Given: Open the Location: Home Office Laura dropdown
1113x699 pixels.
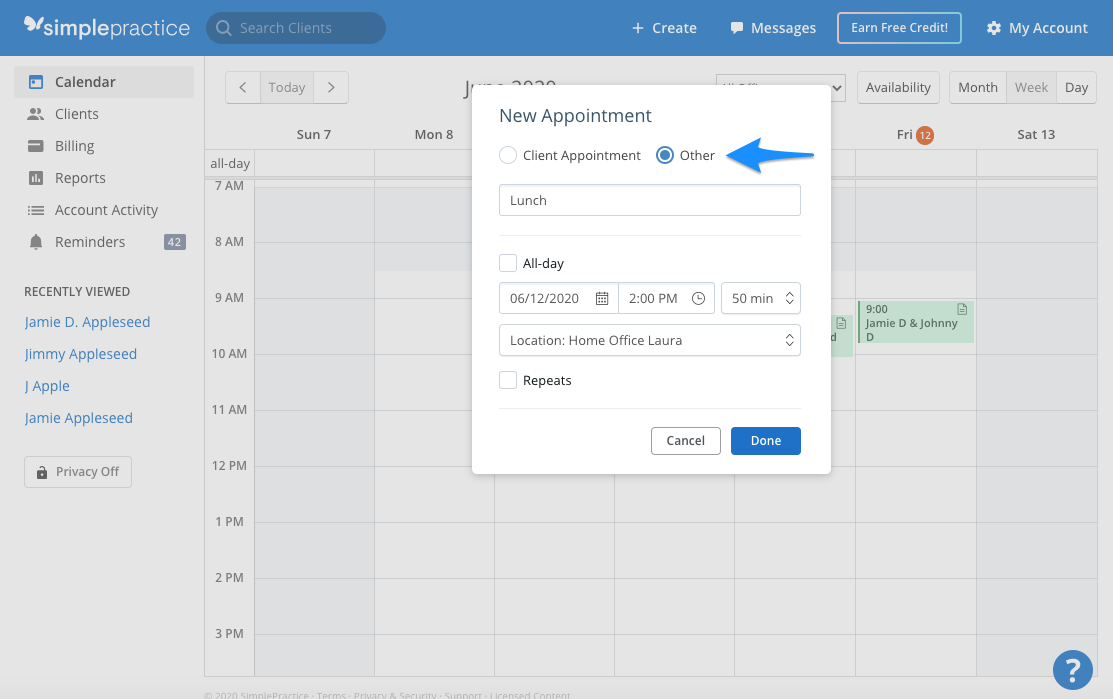Looking at the screenshot, I should coord(649,340).
